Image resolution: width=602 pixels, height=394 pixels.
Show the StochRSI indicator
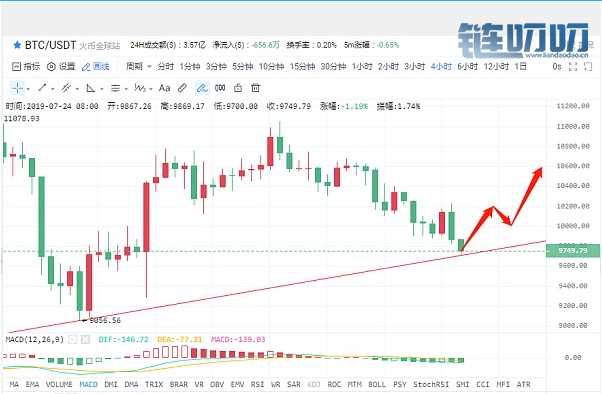click(x=431, y=384)
